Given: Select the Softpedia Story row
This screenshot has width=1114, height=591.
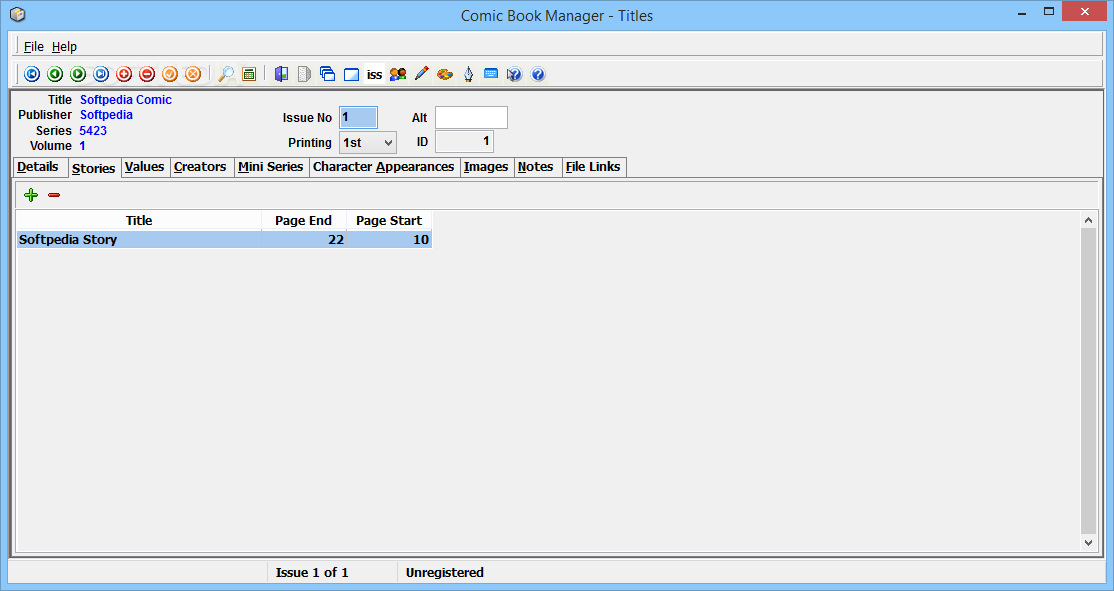Looking at the screenshot, I should click(224, 239).
